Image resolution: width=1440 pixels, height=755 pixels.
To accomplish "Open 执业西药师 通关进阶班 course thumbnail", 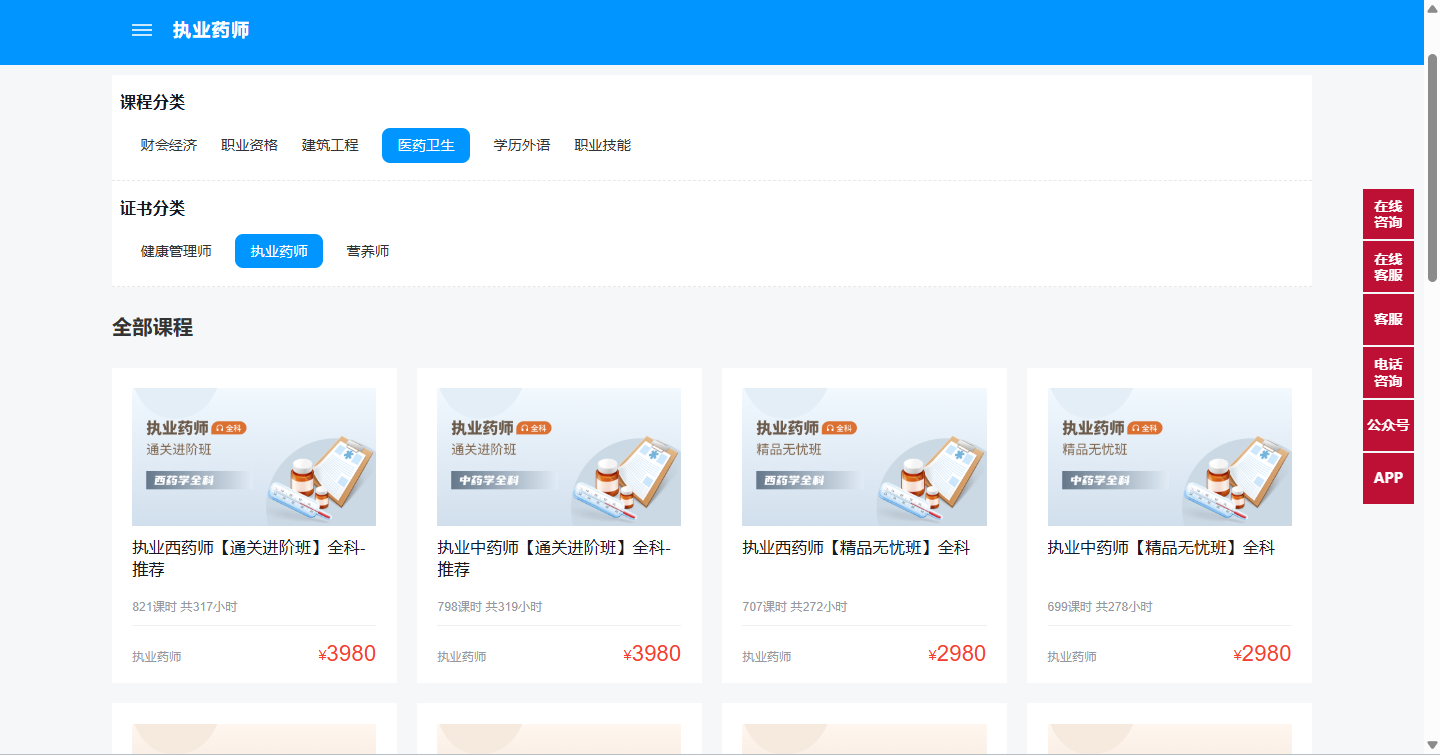I will [254, 457].
